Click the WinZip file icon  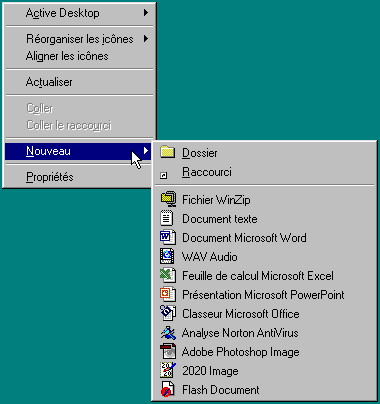(x=168, y=199)
